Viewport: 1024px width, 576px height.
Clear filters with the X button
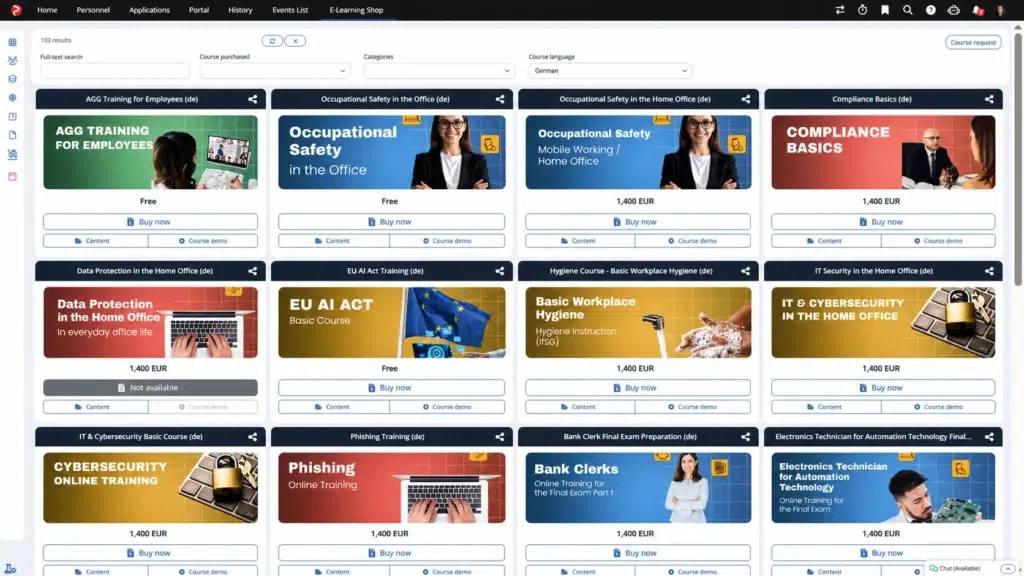click(295, 40)
